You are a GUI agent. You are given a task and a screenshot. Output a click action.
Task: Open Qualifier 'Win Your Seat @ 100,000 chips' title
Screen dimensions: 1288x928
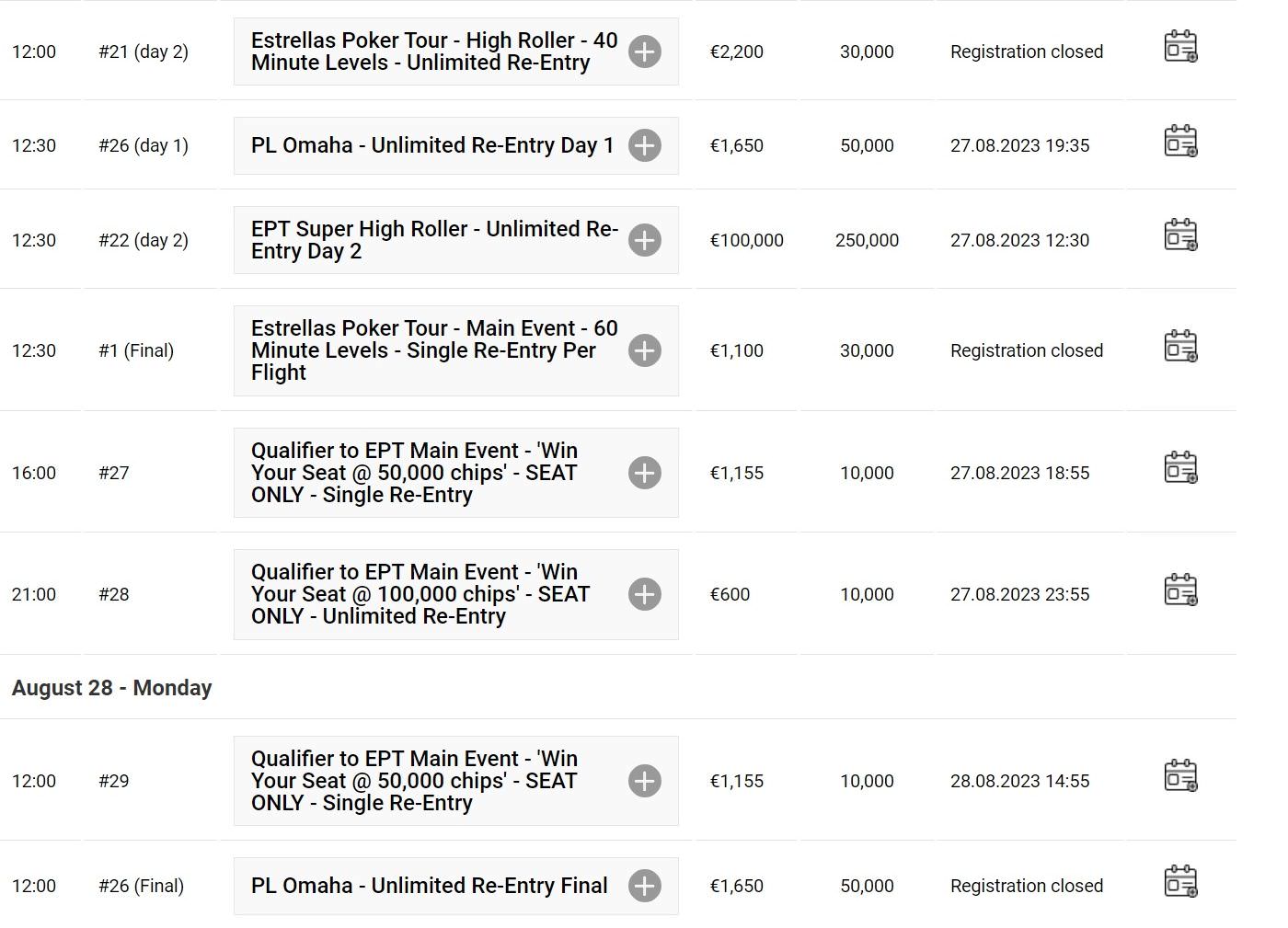click(420, 594)
